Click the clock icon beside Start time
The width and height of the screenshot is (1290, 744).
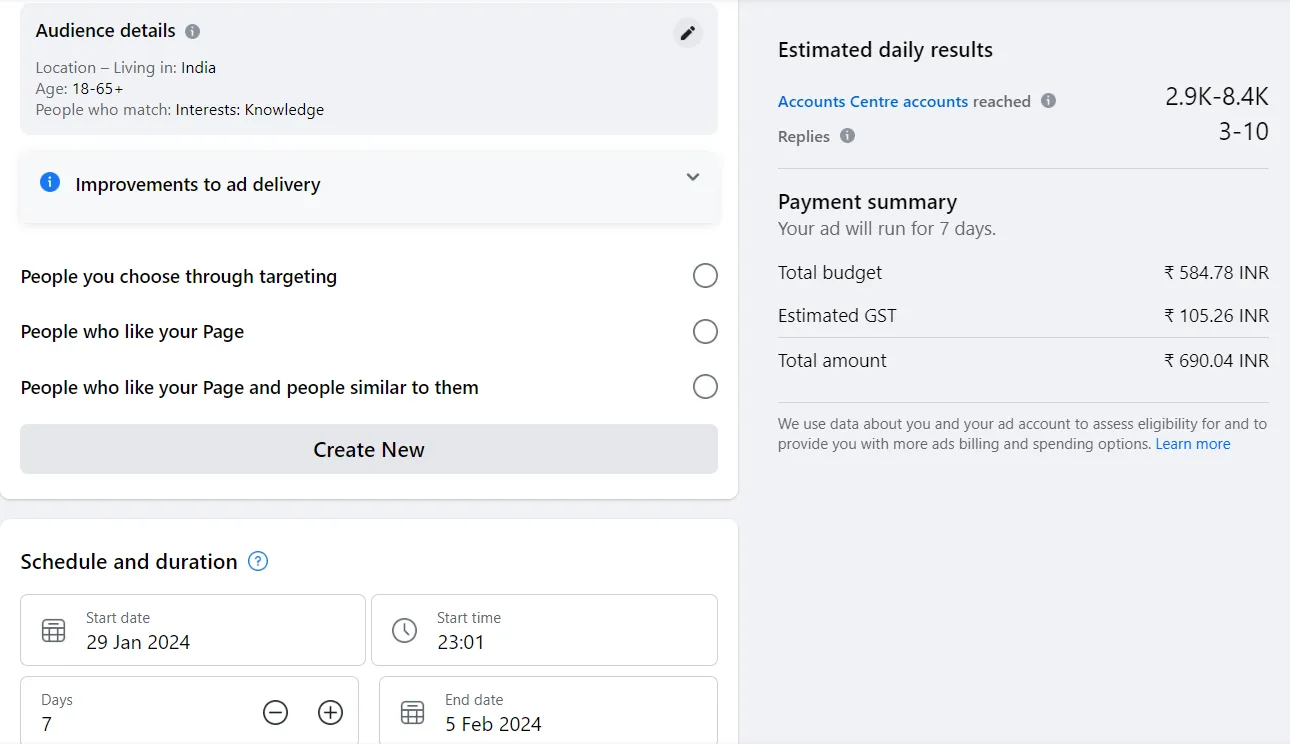pos(404,630)
